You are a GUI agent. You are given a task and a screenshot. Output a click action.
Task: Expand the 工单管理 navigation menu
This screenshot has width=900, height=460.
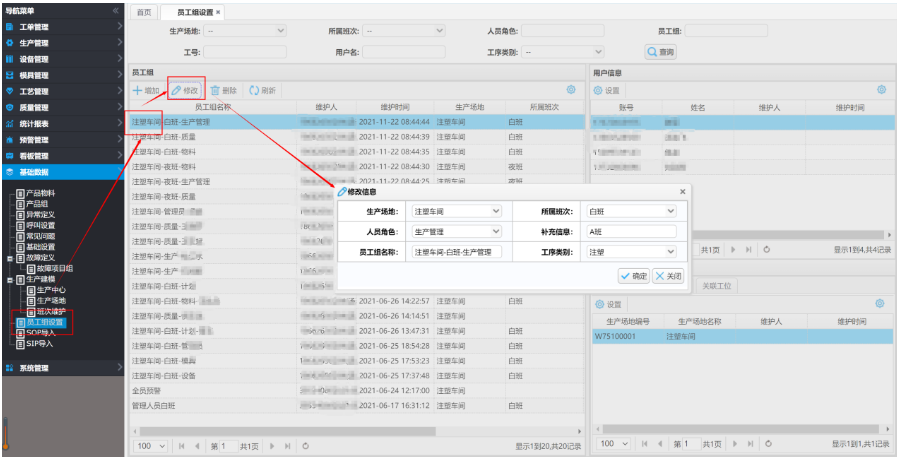pyautogui.click(x=60, y=27)
